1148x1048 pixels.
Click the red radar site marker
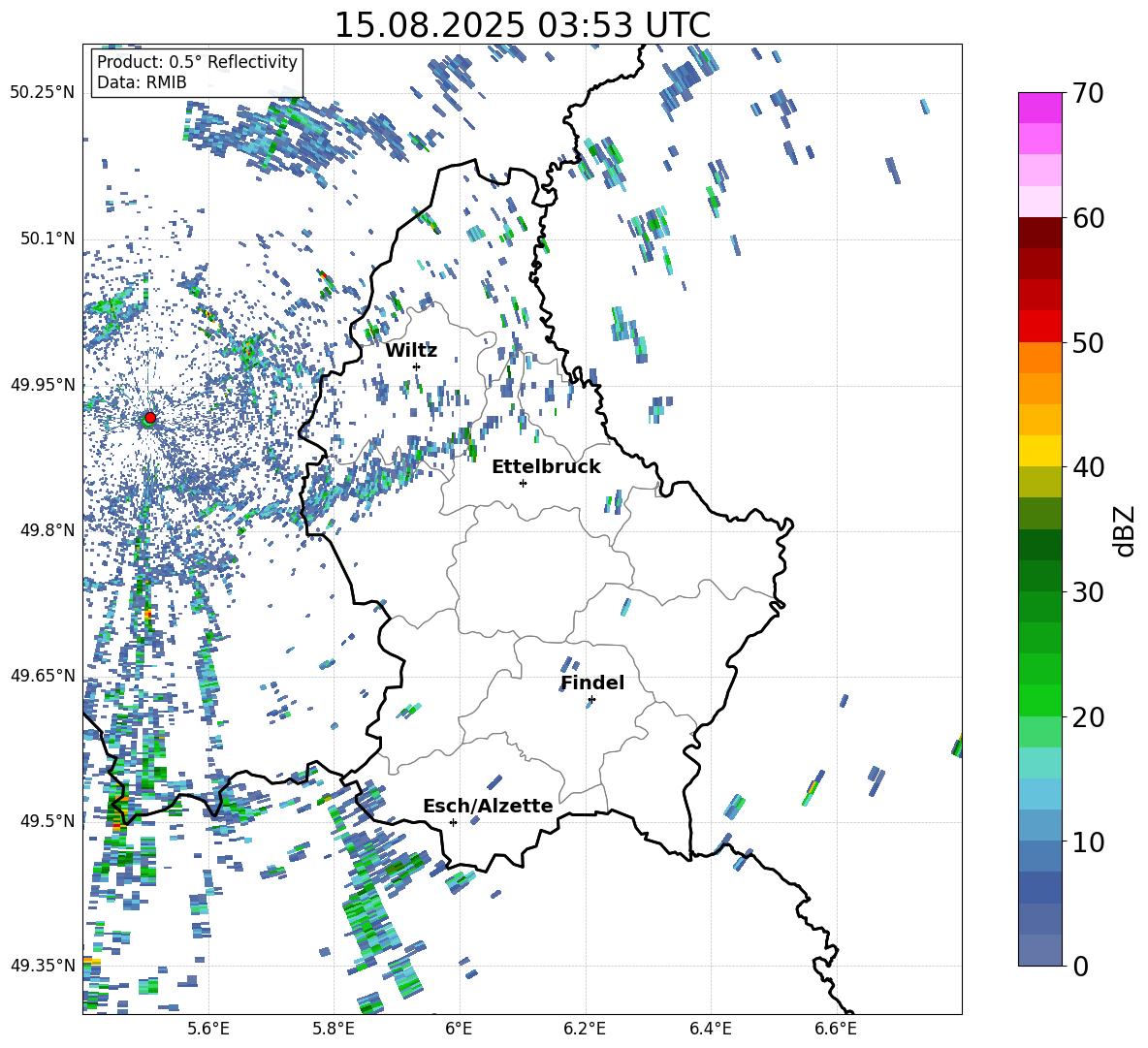(150, 417)
